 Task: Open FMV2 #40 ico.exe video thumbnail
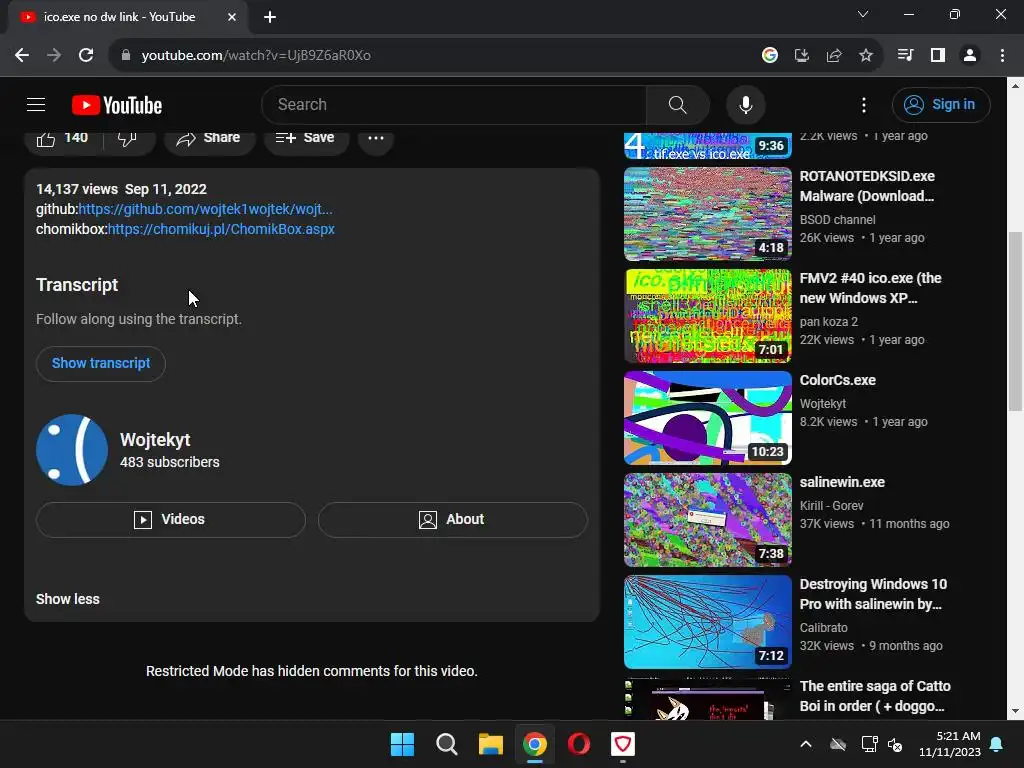pos(707,316)
